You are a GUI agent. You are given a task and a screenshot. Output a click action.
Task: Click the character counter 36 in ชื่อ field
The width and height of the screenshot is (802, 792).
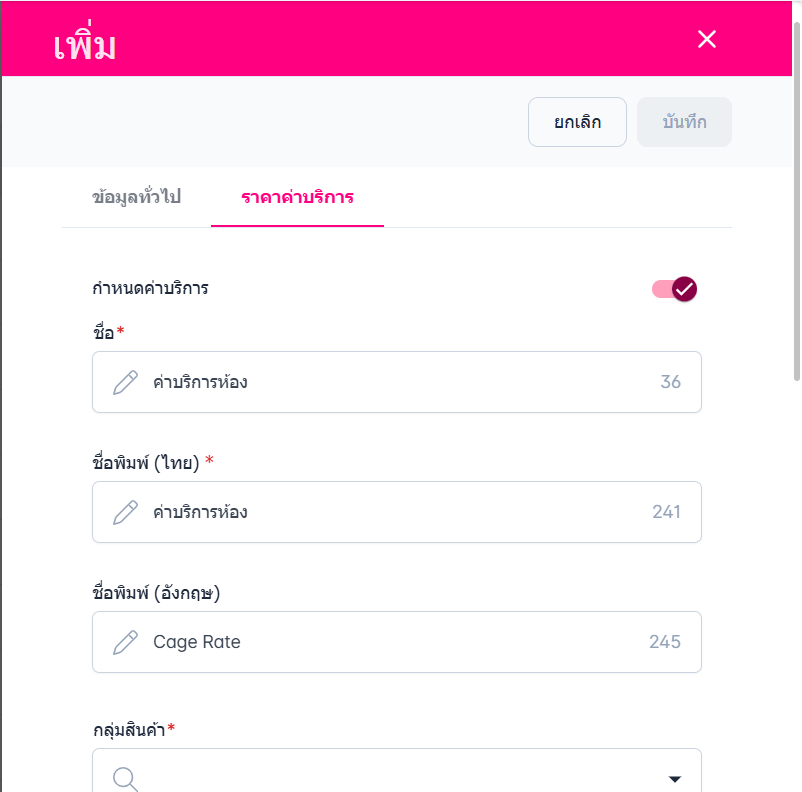(670, 382)
